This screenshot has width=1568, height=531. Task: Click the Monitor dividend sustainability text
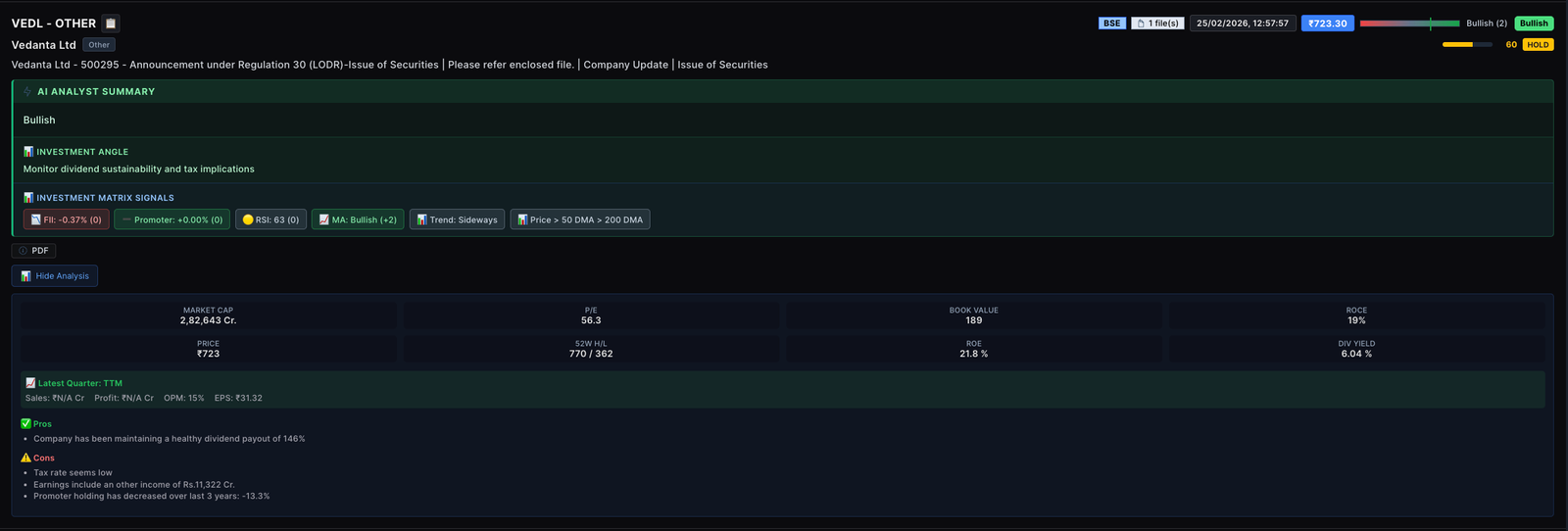pyautogui.click(x=139, y=169)
